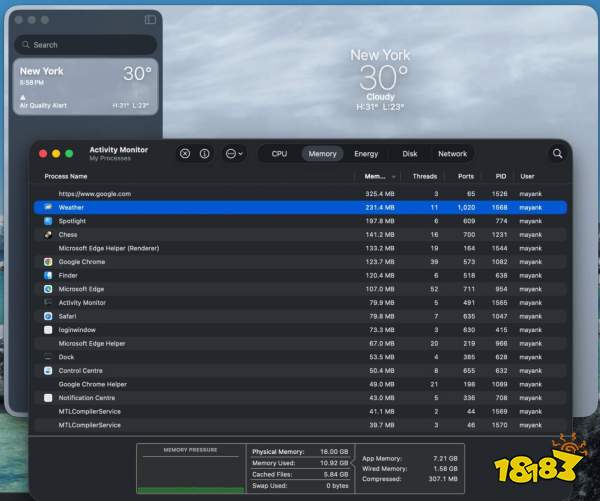
Task: Click the large New York heading
Action: (x=380, y=55)
